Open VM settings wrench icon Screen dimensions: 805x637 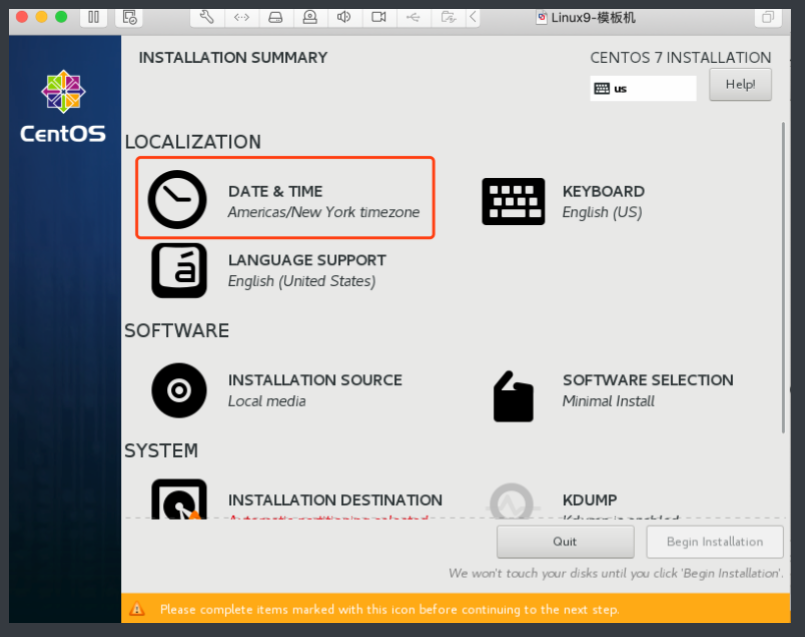tap(206, 17)
